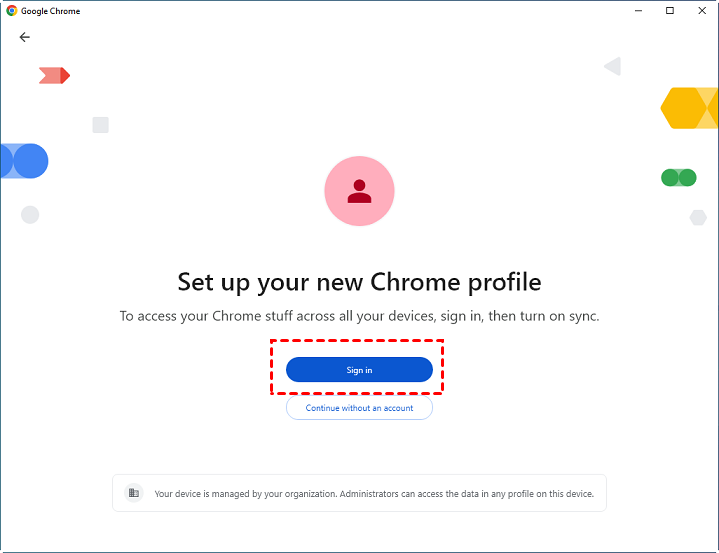Click the organization building icon

pyautogui.click(x=133, y=493)
